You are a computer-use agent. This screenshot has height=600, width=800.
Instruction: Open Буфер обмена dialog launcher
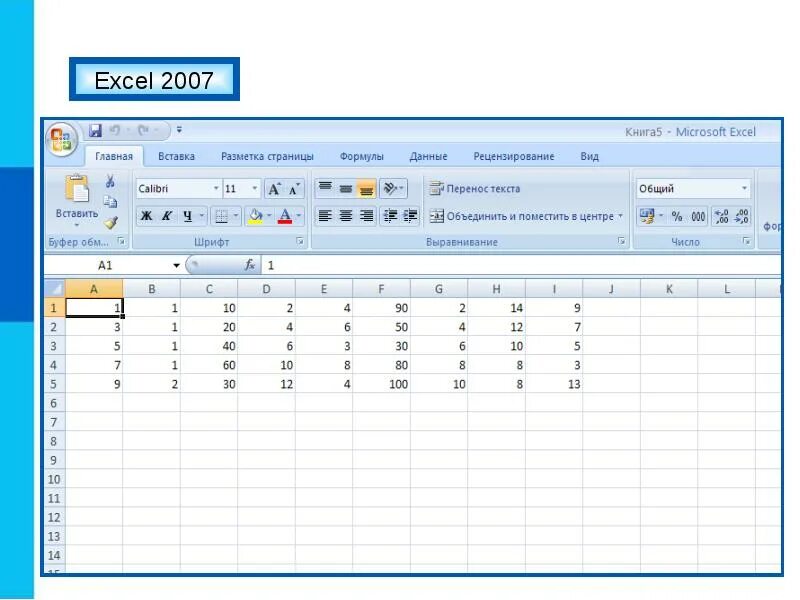coord(121,241)
